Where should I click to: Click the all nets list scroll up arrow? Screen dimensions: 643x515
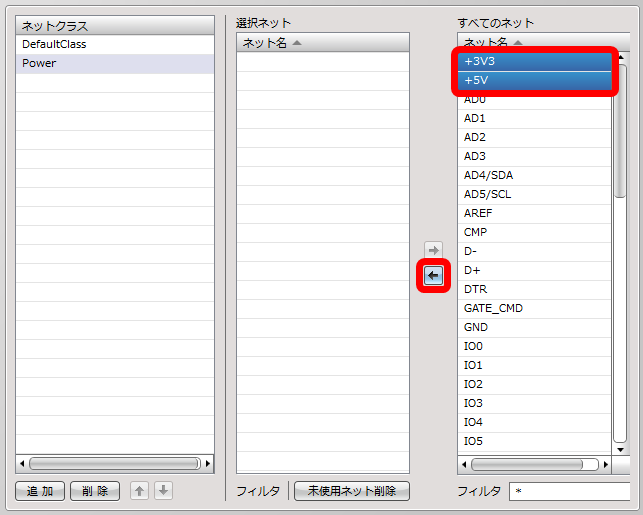[x=621, y=57]
